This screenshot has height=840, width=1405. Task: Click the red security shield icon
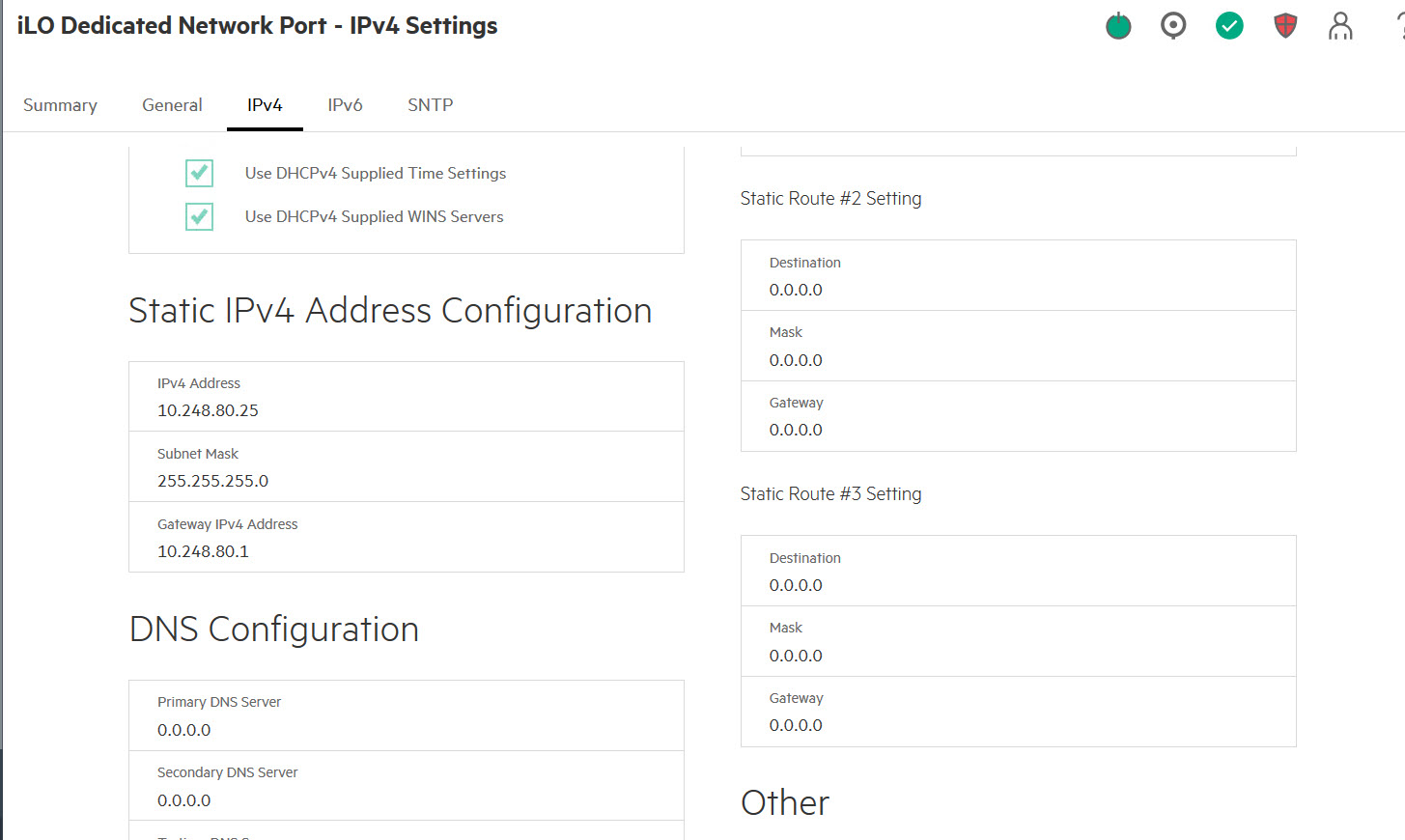tap(1285, 26)
